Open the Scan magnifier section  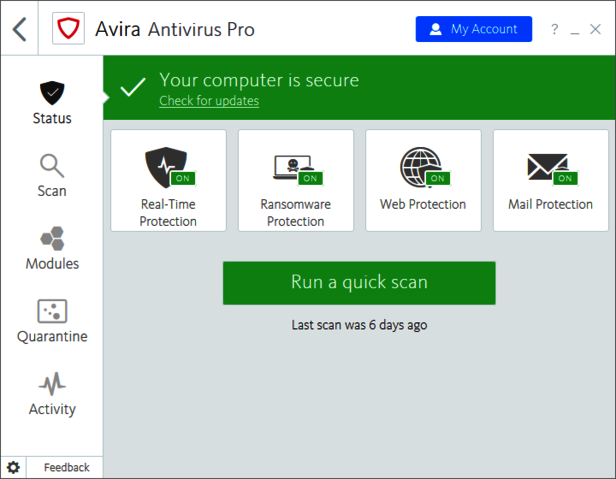[52, 175]
